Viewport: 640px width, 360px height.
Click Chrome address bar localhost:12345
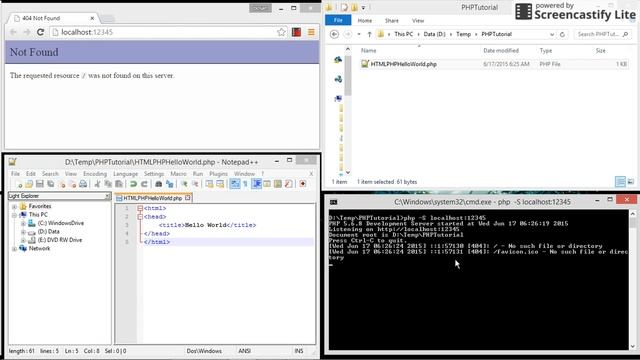coord(163,32)
